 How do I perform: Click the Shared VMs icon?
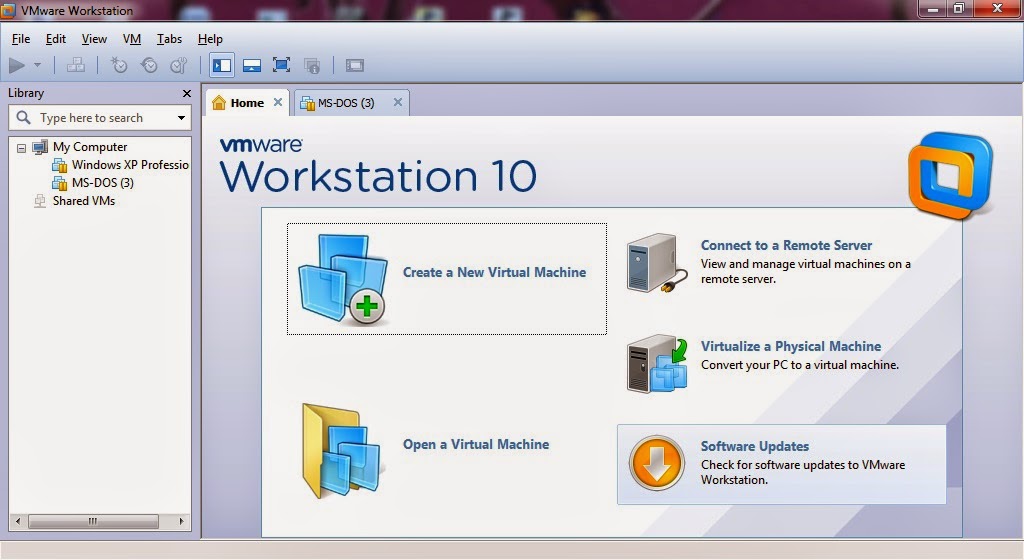tap(40, 201)
